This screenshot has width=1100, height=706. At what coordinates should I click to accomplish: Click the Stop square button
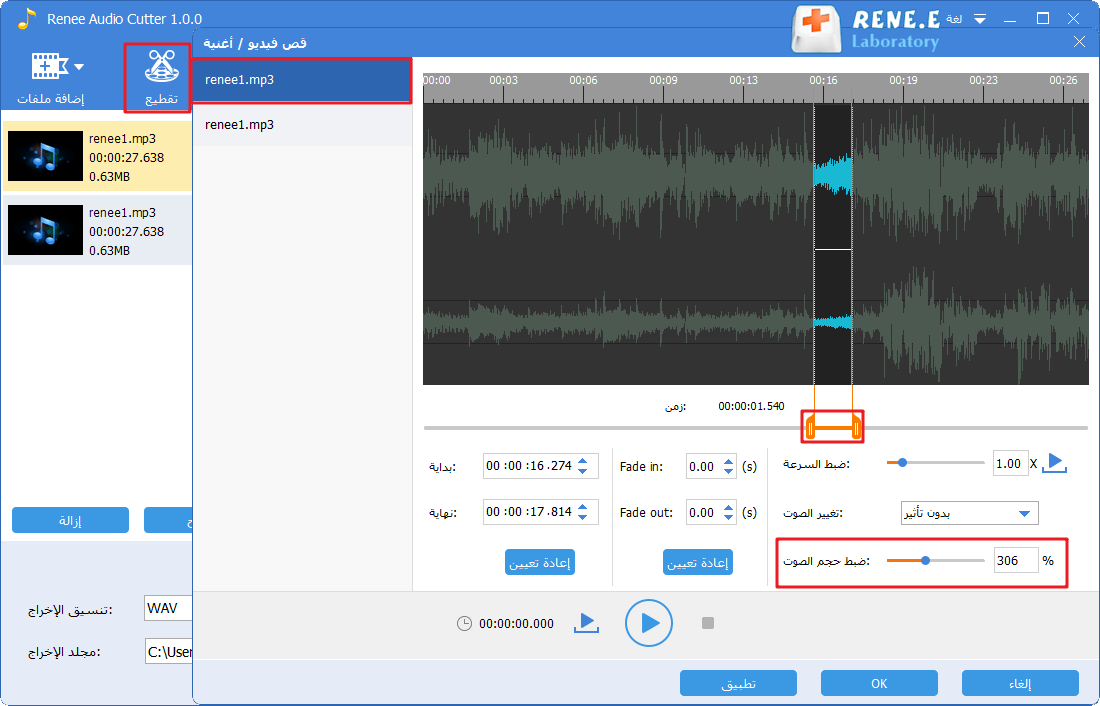pos(708,622)
